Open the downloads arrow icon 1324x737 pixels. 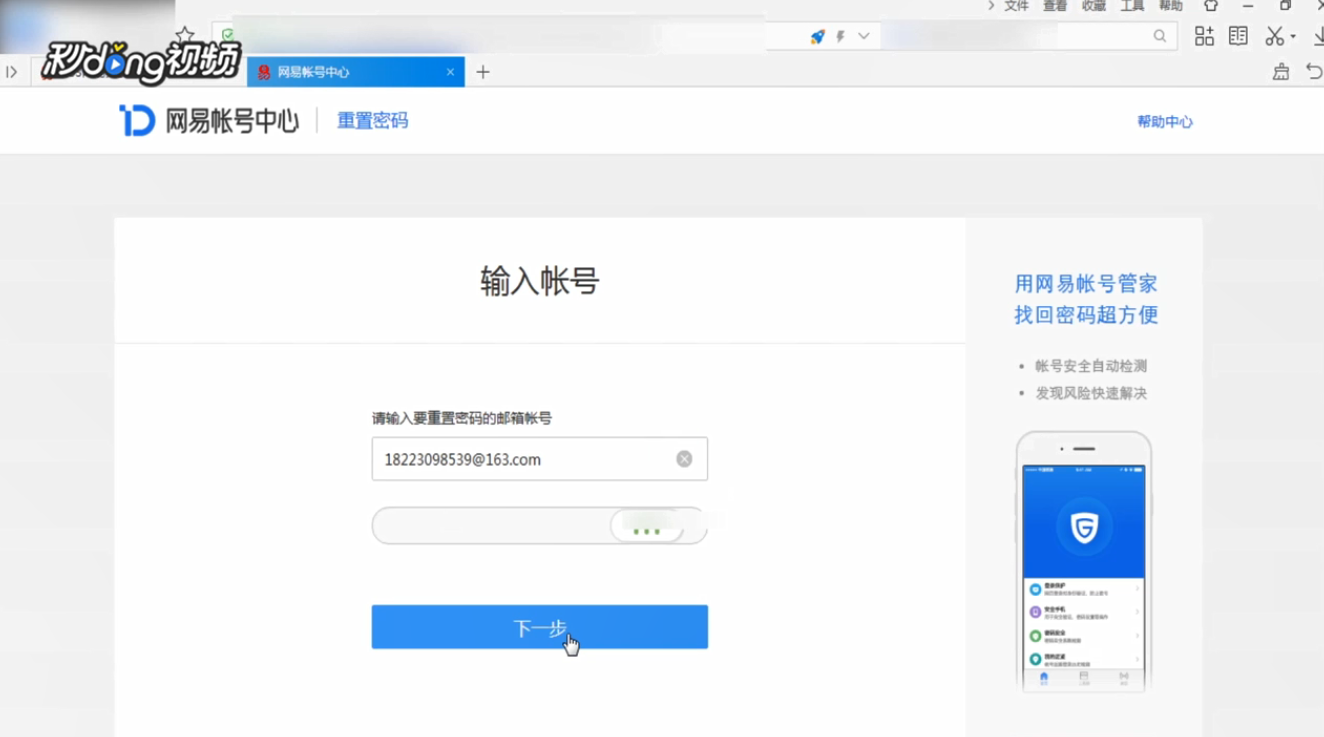(x=1317, y=37)
